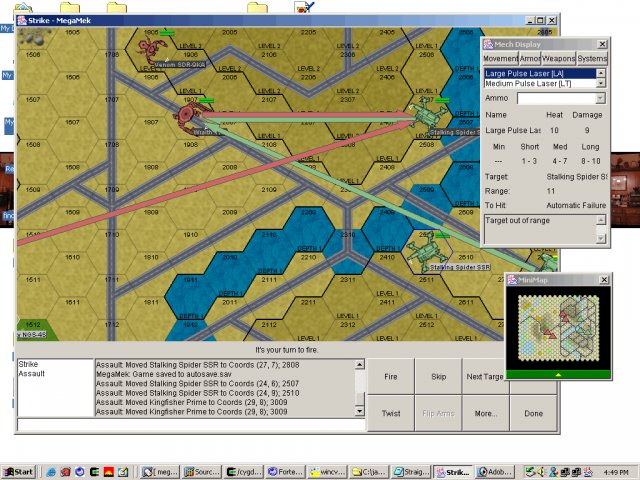Open the Weapons tab

[x=558, y=59]
